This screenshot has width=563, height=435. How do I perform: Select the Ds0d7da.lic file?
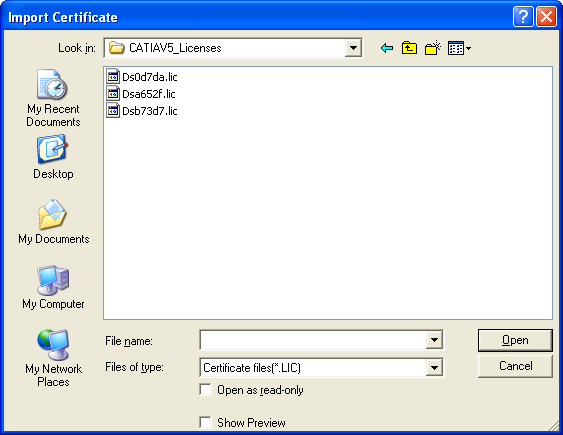coord(142,76)
